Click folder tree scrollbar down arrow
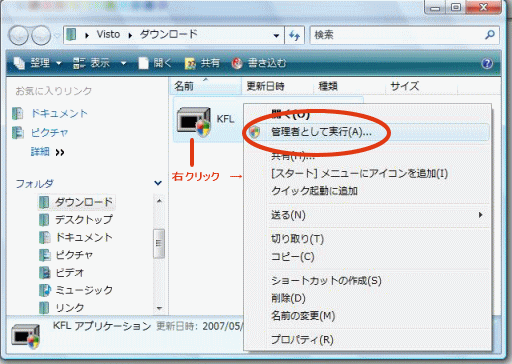This screenshot has height=364, width=512. coord(159,308)
